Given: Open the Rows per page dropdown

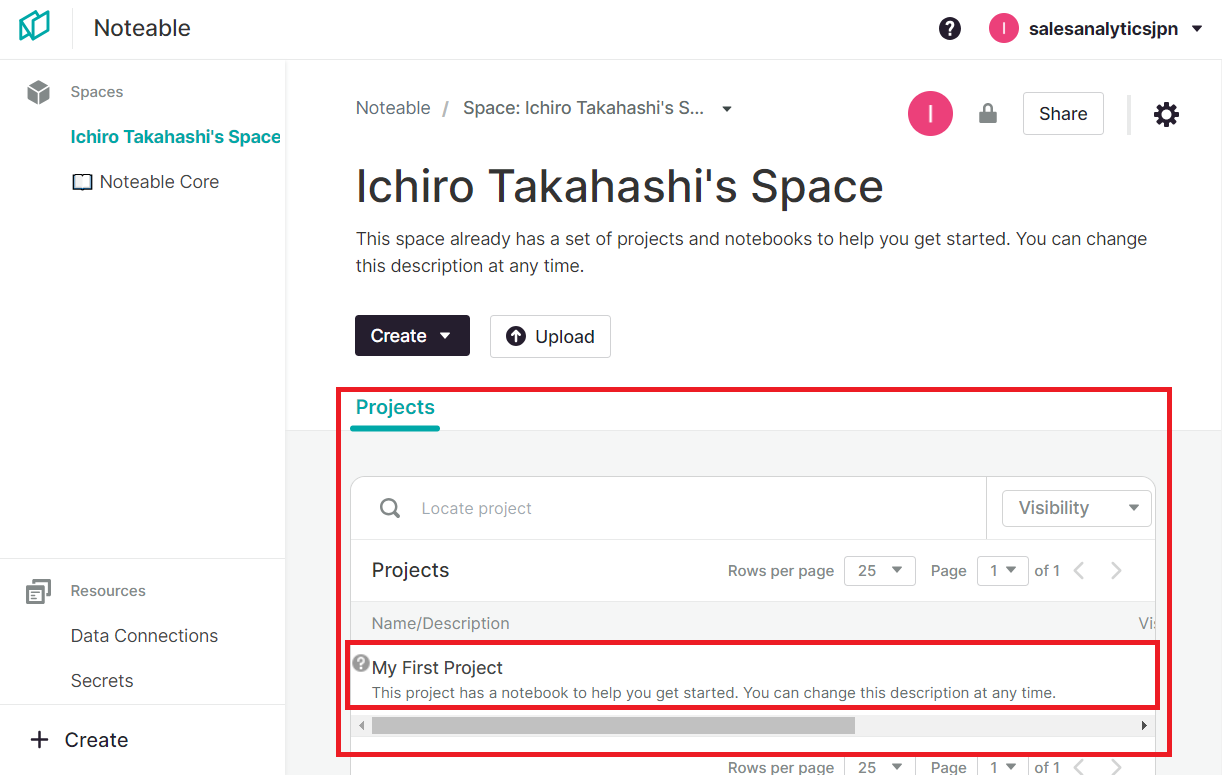Looking at the screenshot, I should 879,570.
